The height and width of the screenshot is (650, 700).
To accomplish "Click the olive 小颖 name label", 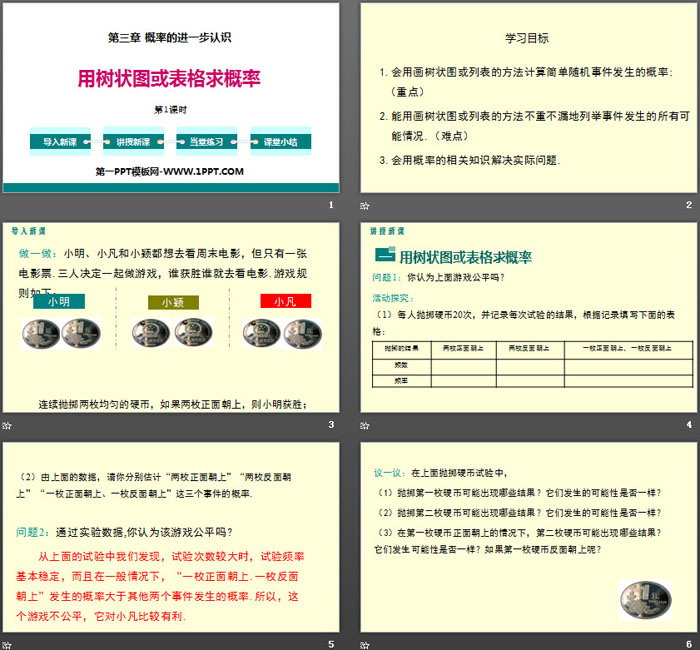I will click(x=168, y=301).
